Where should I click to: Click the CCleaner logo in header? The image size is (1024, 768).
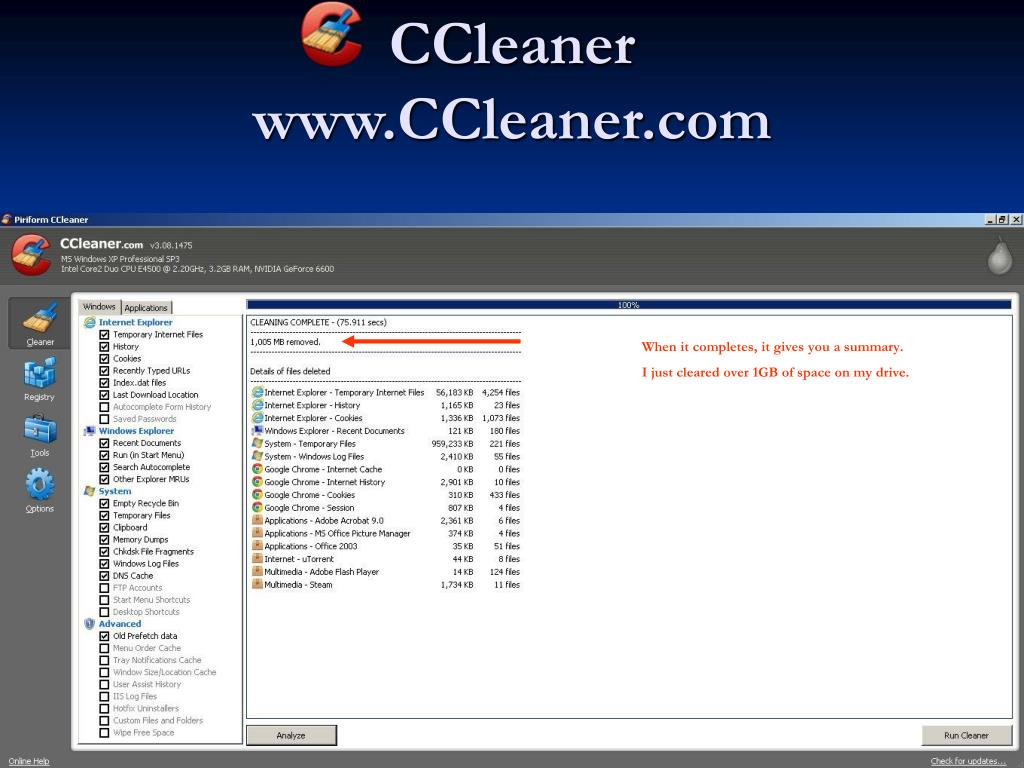[x=31, y=255]
